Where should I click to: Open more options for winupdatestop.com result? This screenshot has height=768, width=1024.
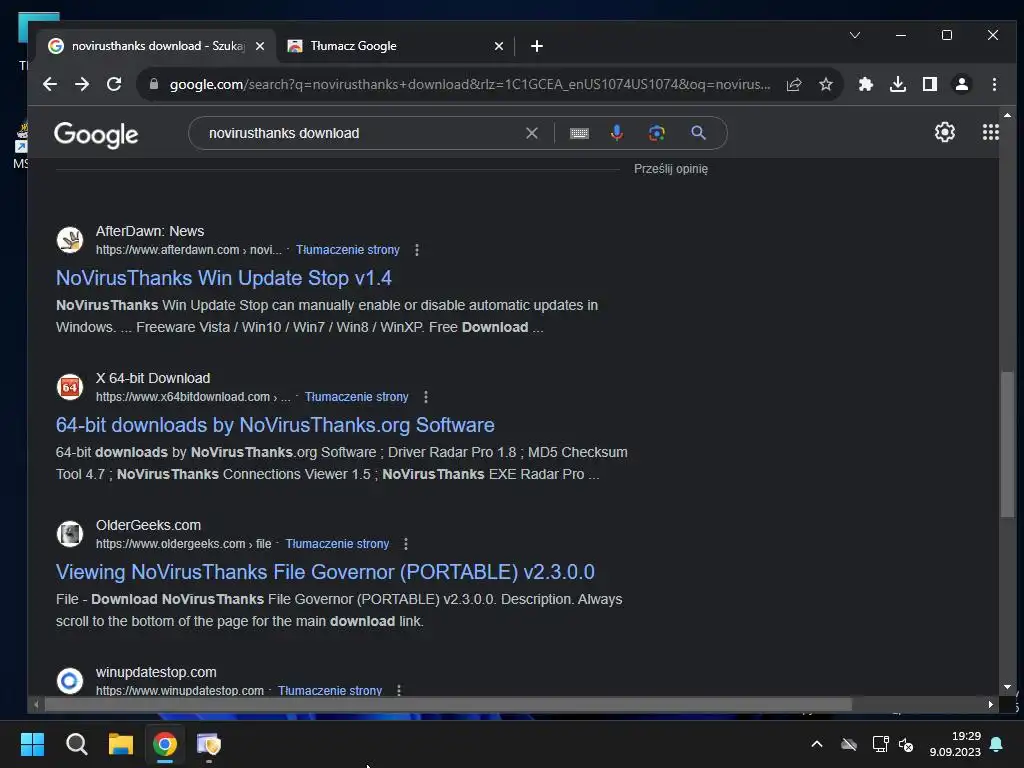pos(398,690)
